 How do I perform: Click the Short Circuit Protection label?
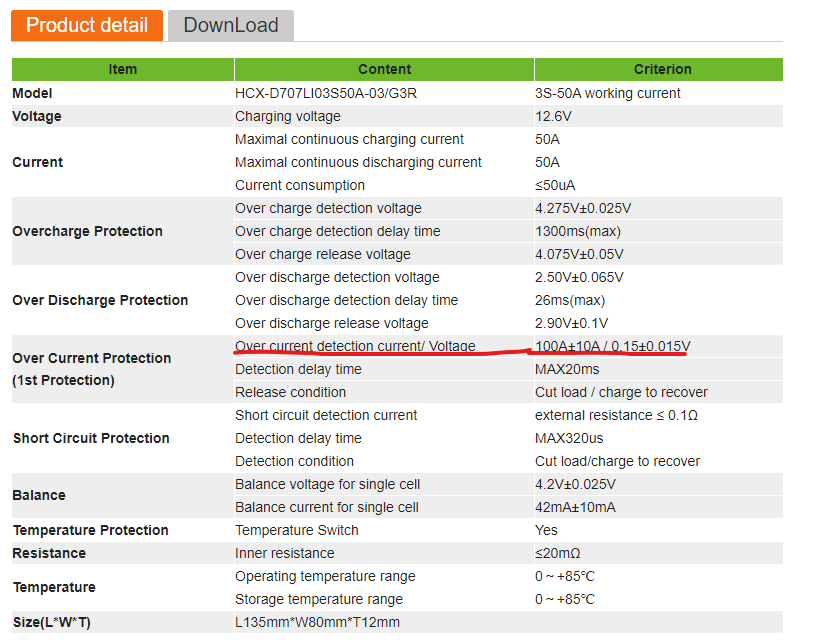(x=91, y=438)
